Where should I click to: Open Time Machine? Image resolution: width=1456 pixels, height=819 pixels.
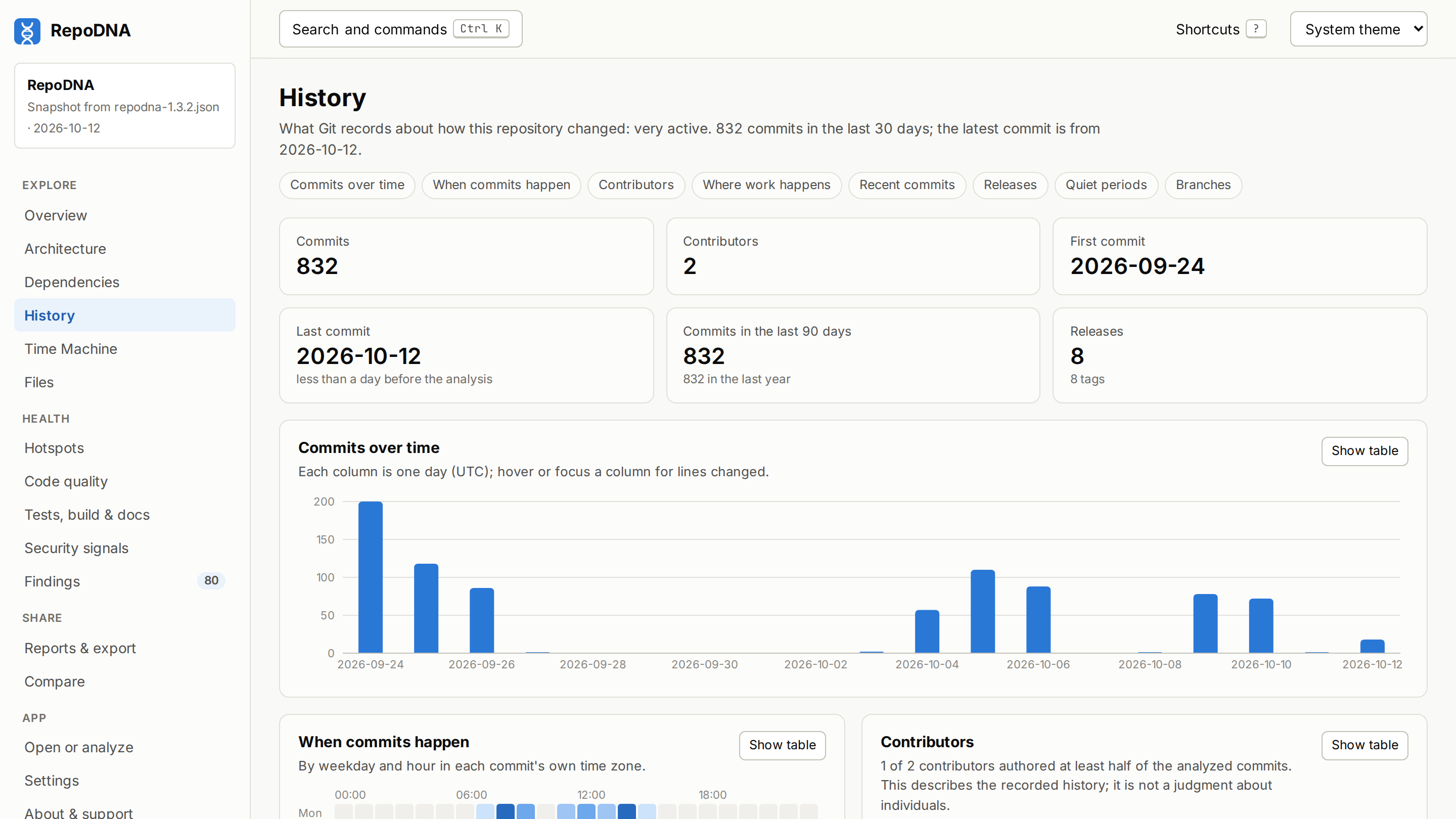tap(124, 349)
